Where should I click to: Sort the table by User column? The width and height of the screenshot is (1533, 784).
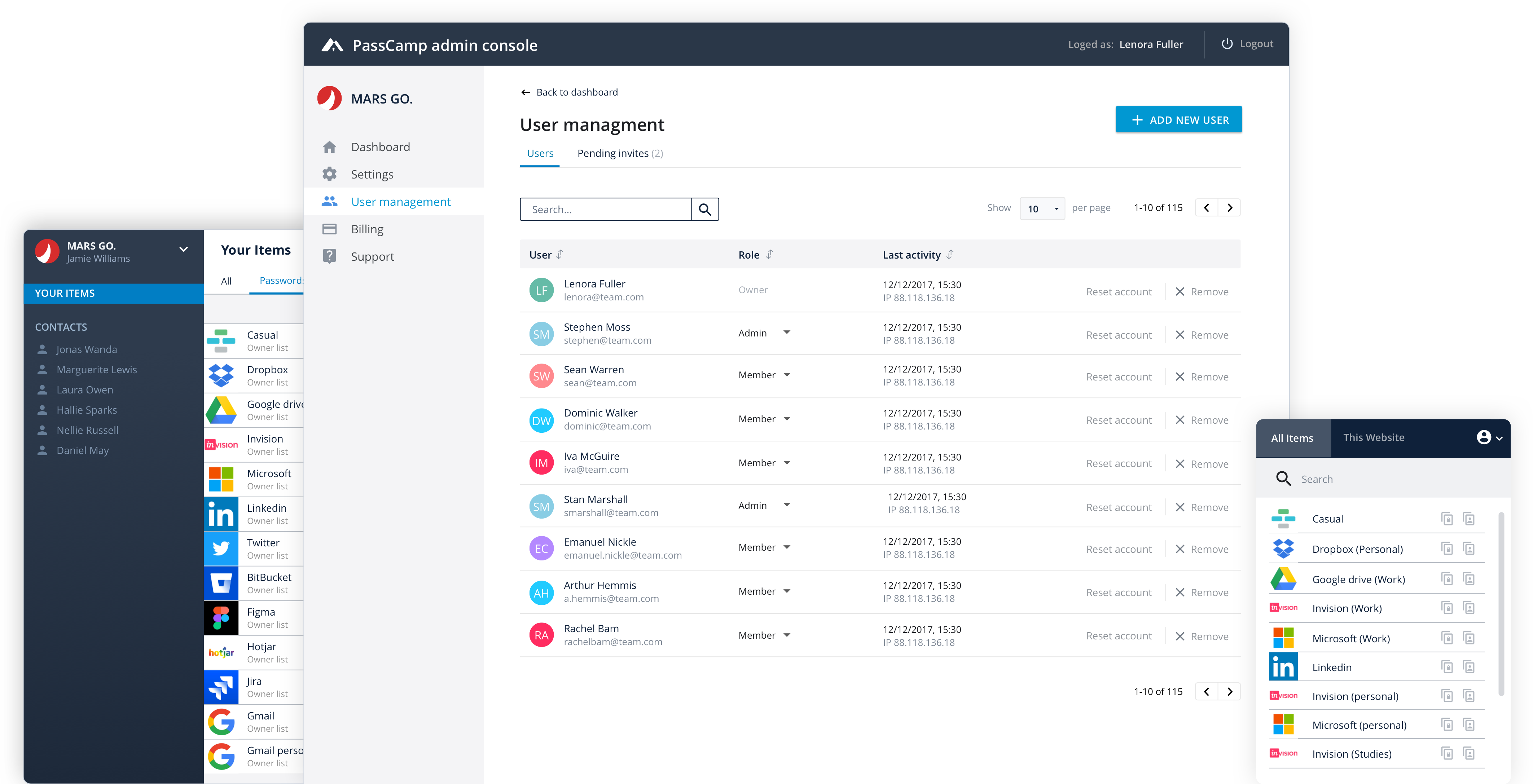559,255
